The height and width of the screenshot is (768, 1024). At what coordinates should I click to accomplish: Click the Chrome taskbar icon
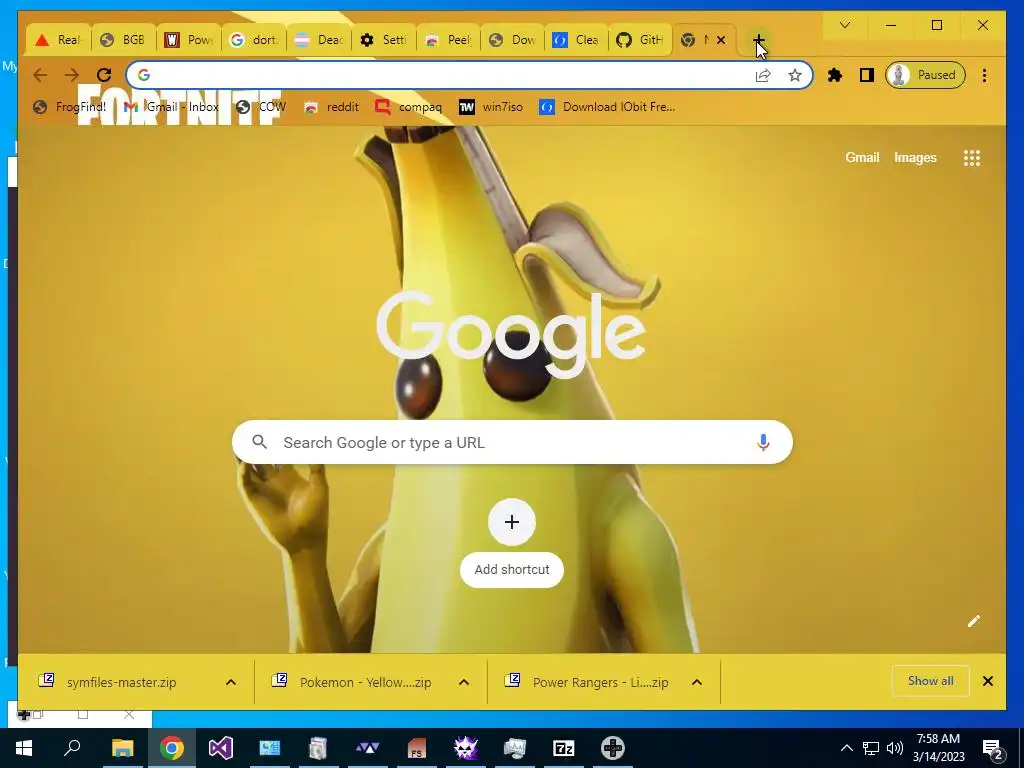click(x=172, y=748)
